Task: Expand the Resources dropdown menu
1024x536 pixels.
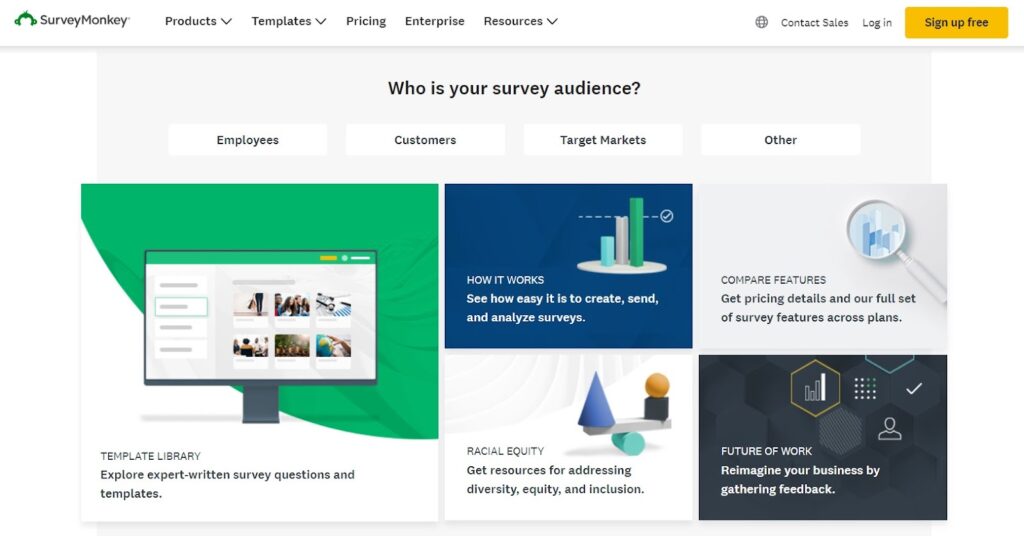Action: (x=520, y=21)
